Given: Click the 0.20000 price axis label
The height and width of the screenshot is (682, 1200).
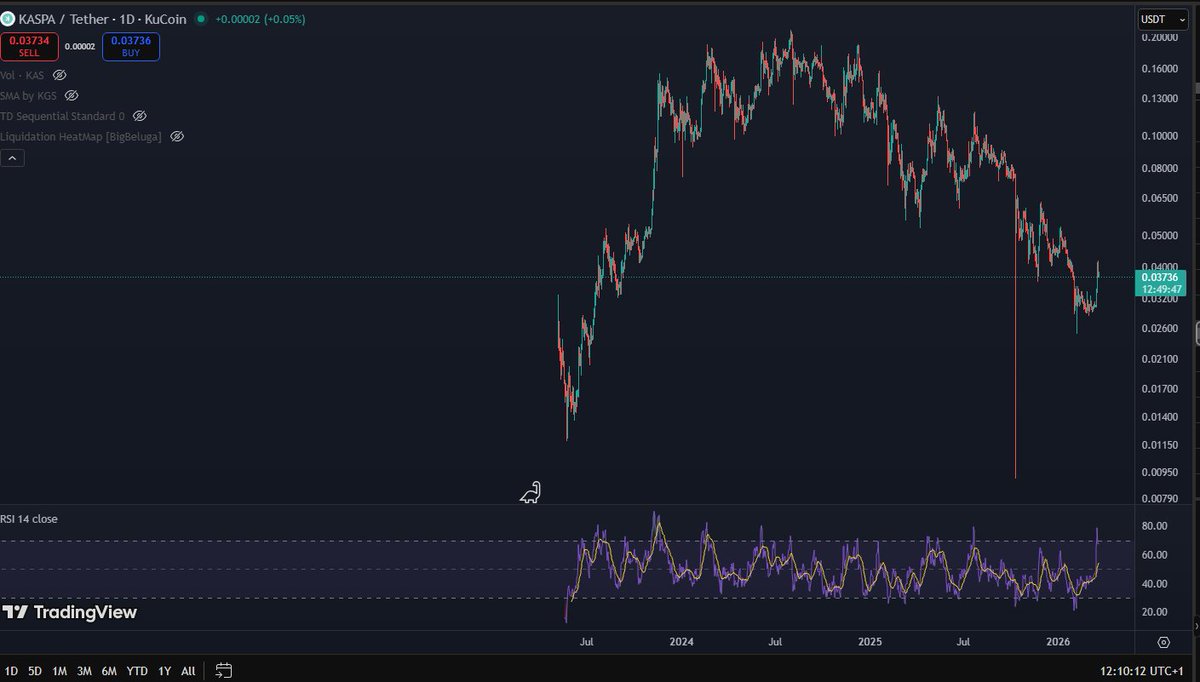Looking at the screenshot, I should (1160, 38).
